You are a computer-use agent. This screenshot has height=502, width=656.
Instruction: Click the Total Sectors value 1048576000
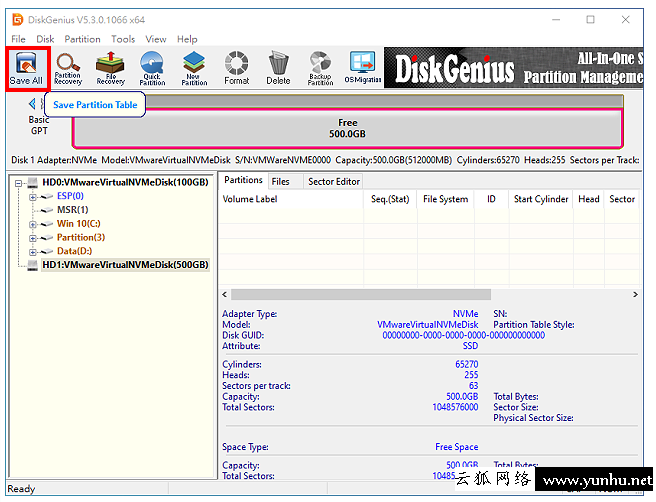(x=455, y=407)
